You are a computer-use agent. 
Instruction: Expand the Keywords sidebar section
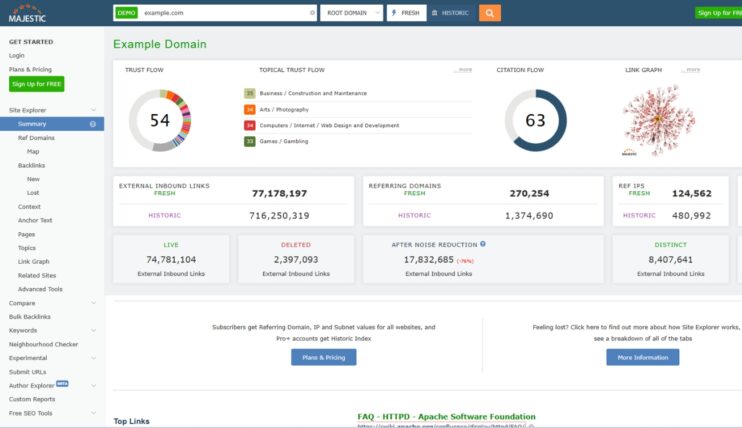pyautogui.click(x=94, y=330)
